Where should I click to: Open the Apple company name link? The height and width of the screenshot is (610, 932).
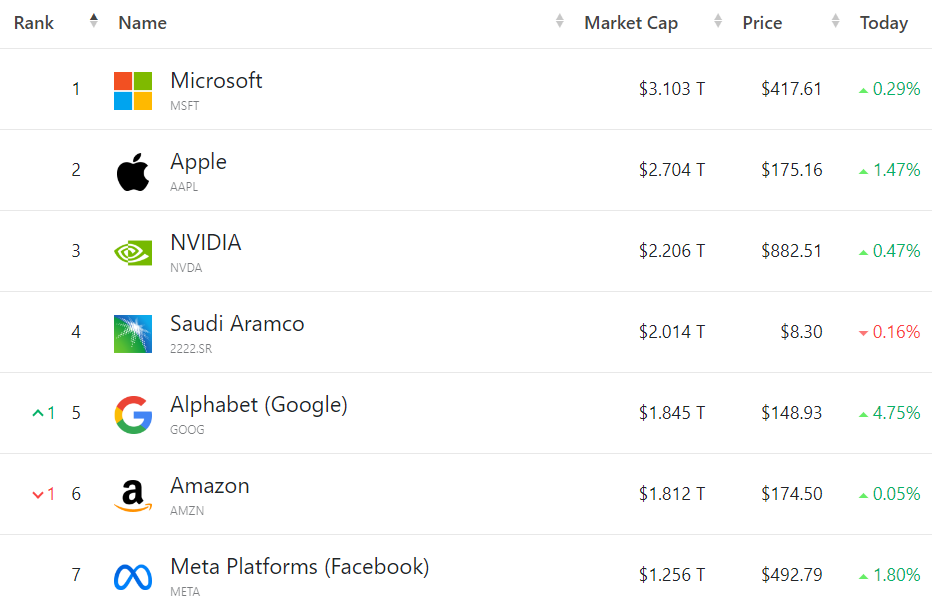tap(198, 162)
